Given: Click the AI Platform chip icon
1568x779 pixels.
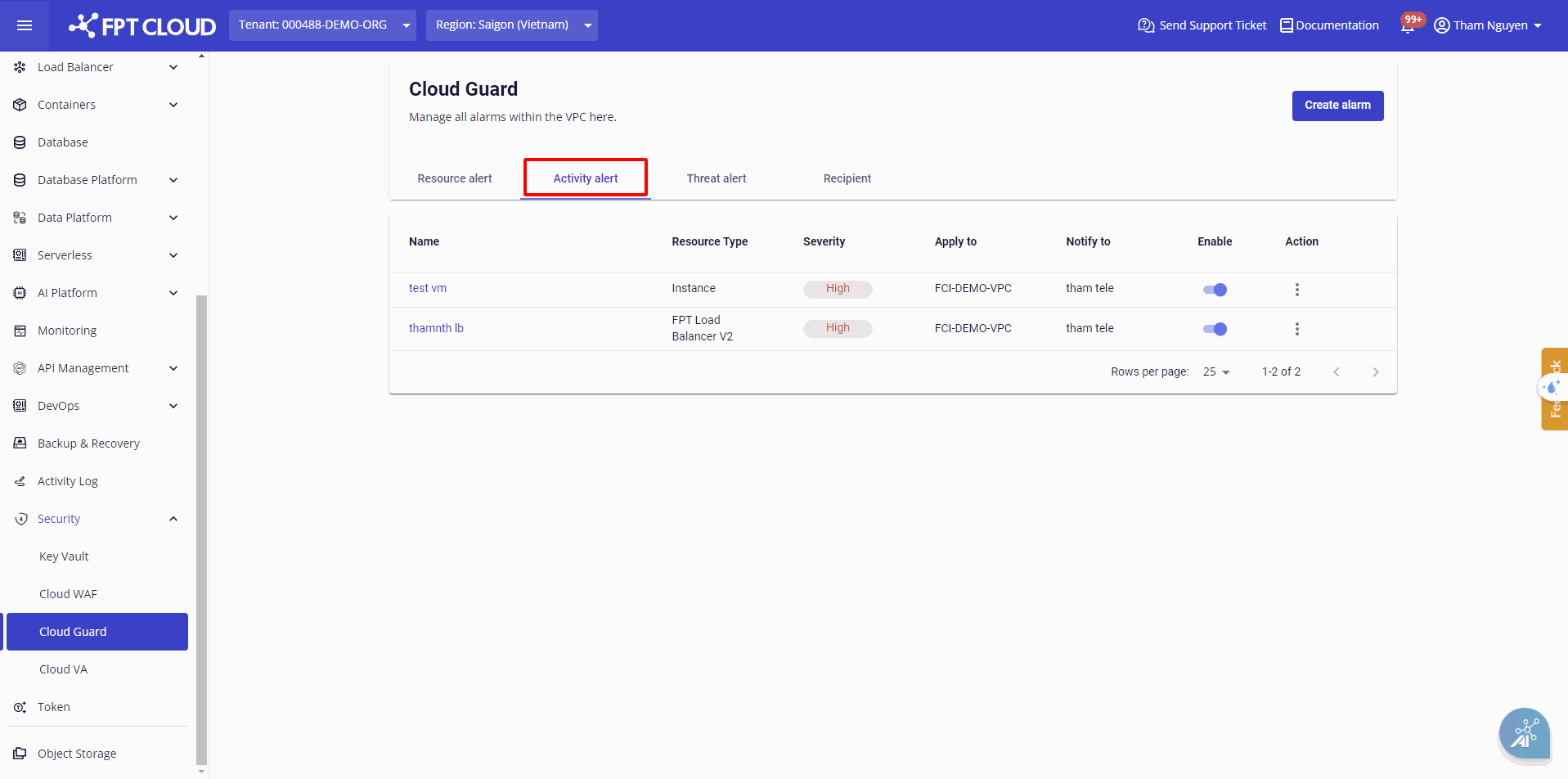Looking at the screenshot, I should click(x=20, y=293).
